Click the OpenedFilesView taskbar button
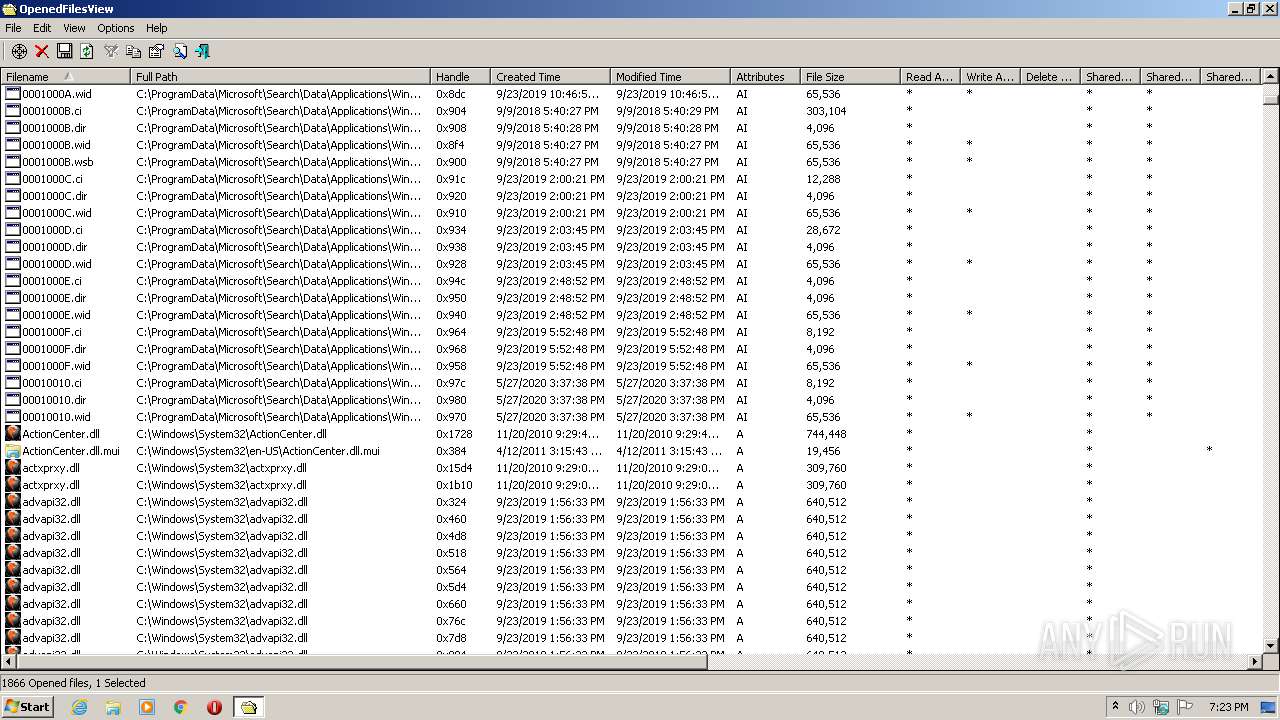1280x720 pixels. point(249,707)
